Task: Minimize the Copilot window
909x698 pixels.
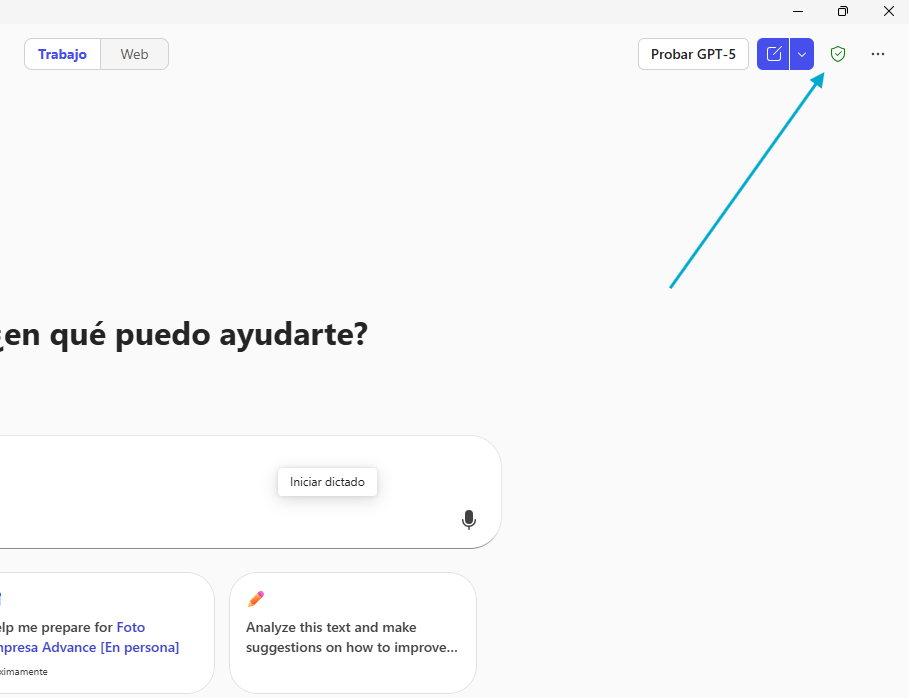Action: tap(798, 11)
